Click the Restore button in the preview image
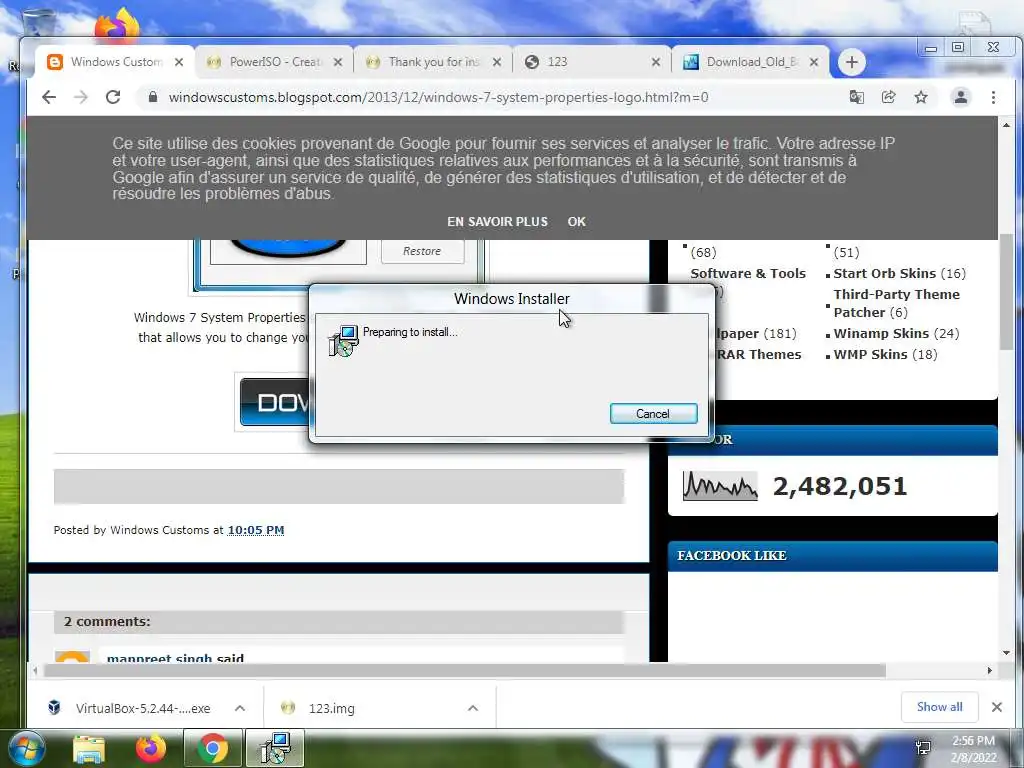 [422, 251]
